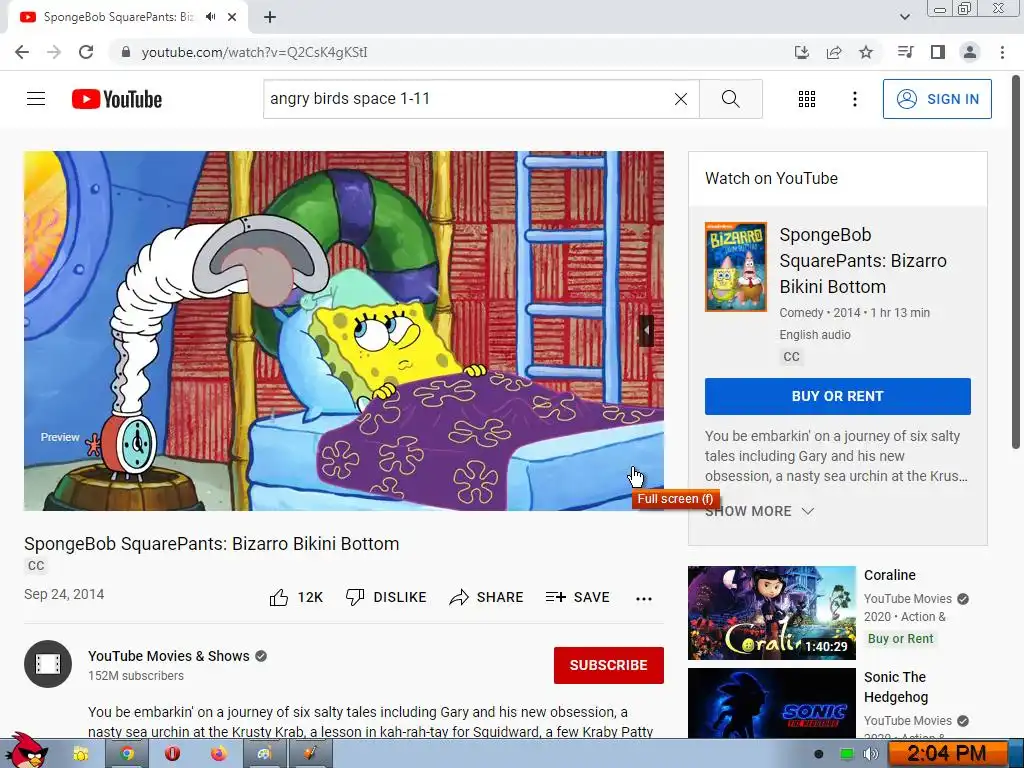Image resolution: width=1024 pixels, height=768 pixels.
Task: Open a new tab with the plus button
Action: (x=270, y=17)
